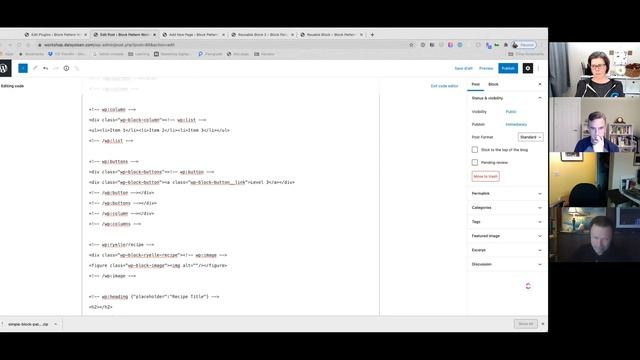Click the Undo arrow in editor toolbar
The image size is (640, 360).
pyautogui.click(x=45, y=68)
